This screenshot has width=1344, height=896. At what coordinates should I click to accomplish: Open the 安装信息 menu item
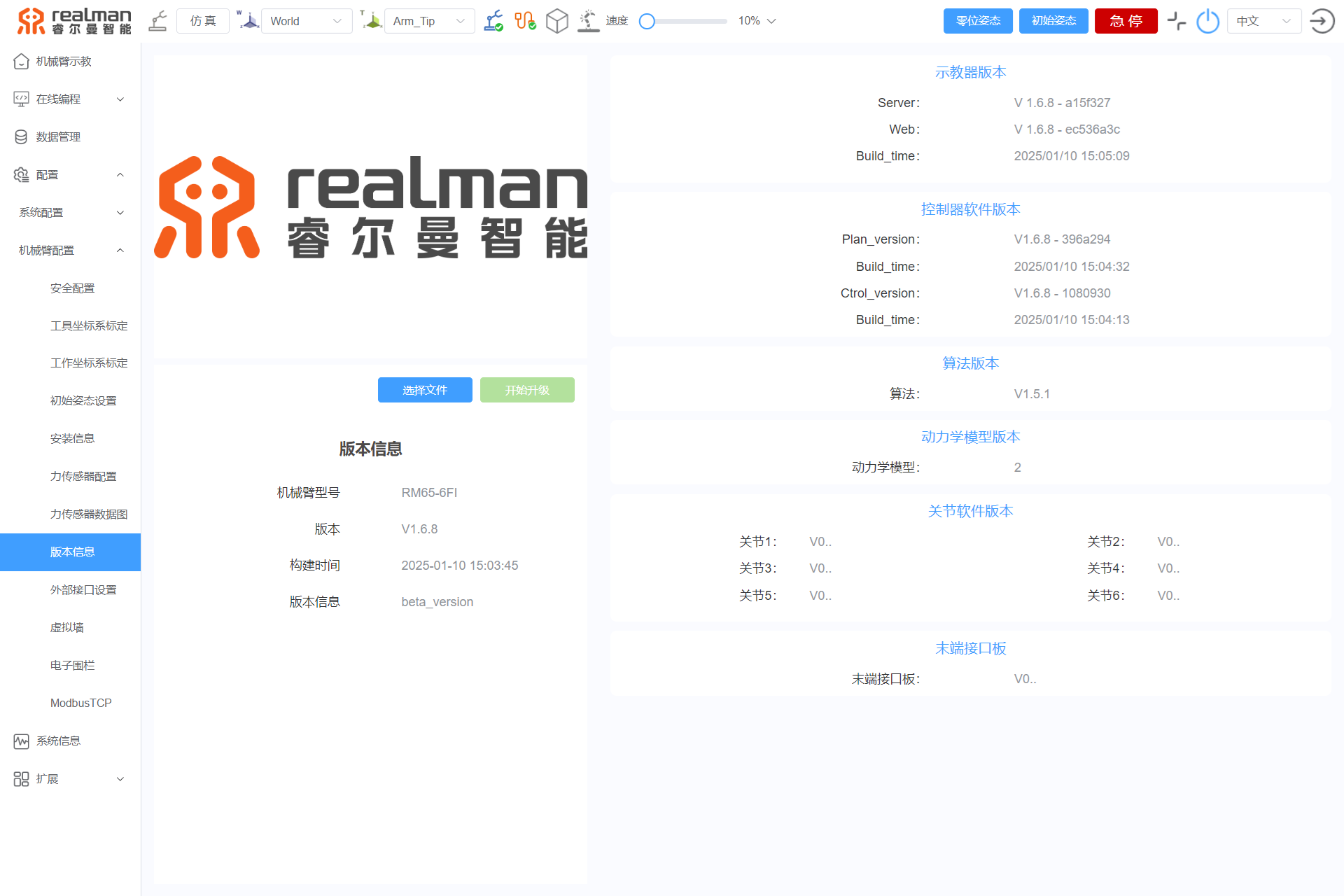[70, 439]
